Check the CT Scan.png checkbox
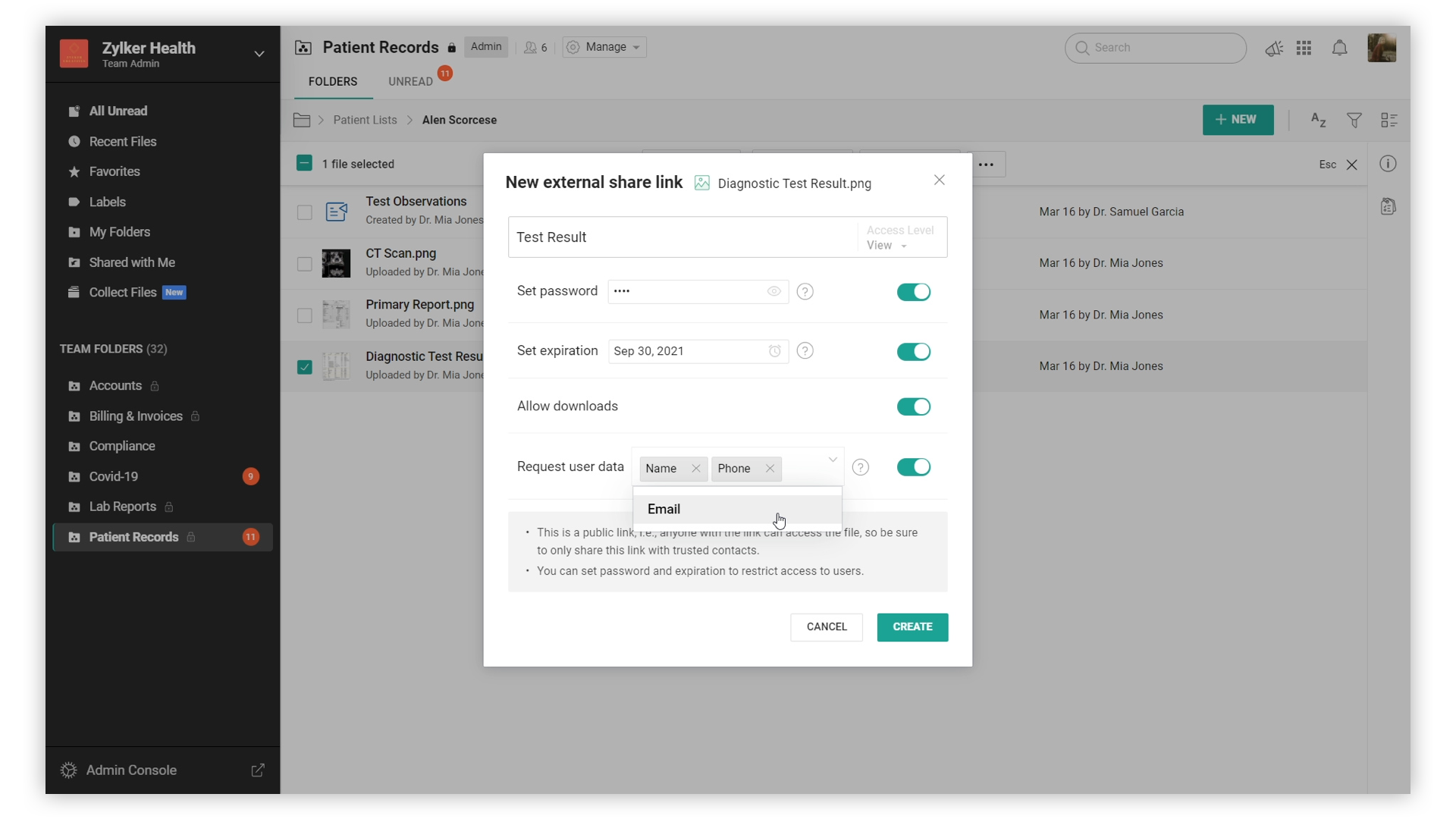Image resolution: width=1456 pixels, height=819 pixels. [x=304, y=264]
